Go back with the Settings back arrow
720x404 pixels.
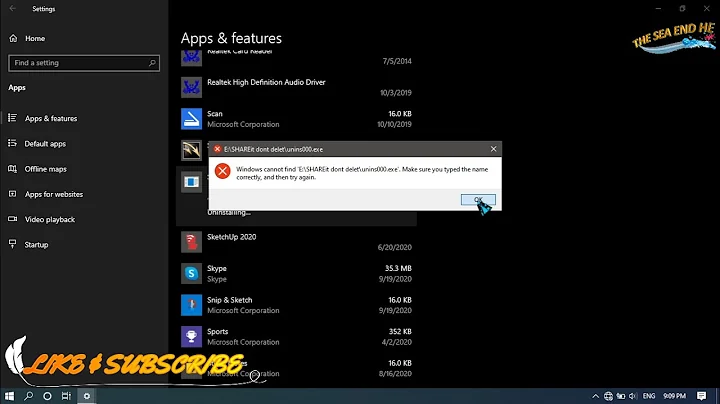click(12, 8)
